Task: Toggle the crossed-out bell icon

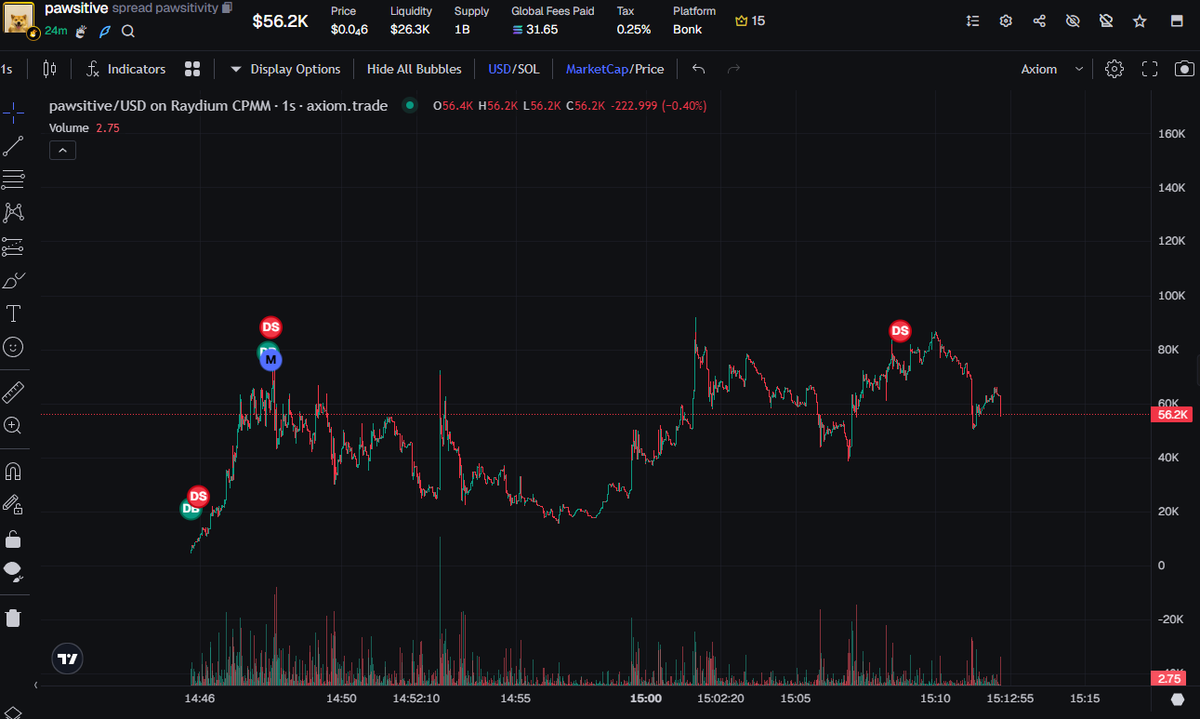Action: 1106,20
